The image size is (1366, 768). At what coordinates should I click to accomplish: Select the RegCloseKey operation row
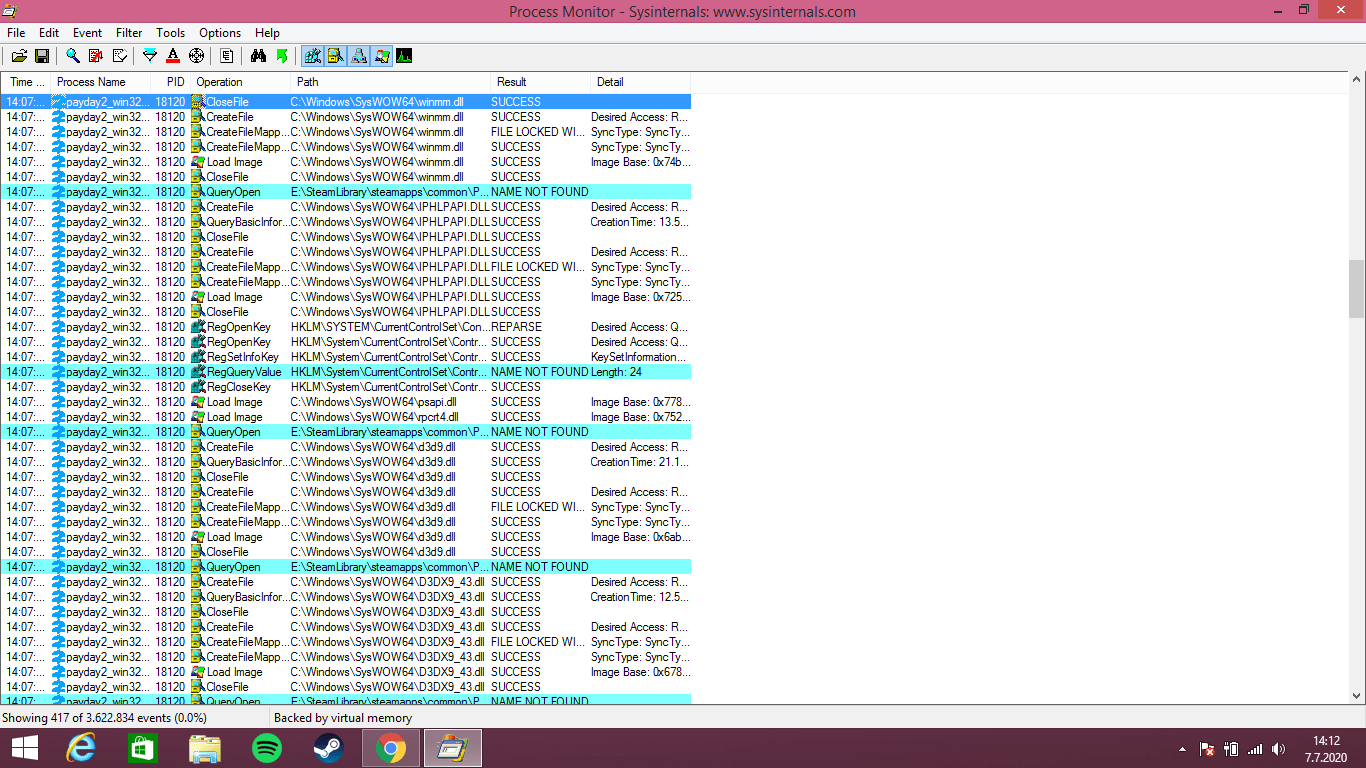[x=345, y=387]
